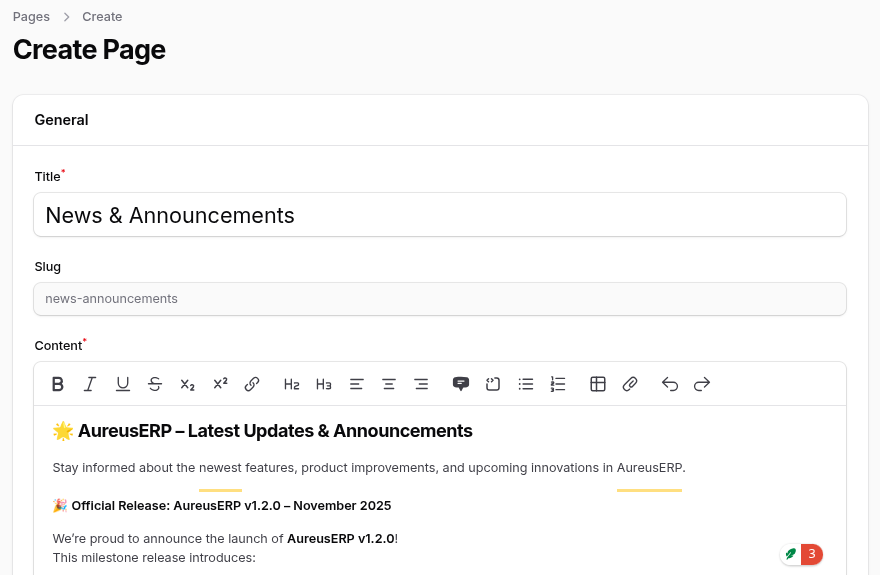The image size is (880, 575).
Task: Create a bulleted list
Action: pyautogui.click(x=526, y=384)
